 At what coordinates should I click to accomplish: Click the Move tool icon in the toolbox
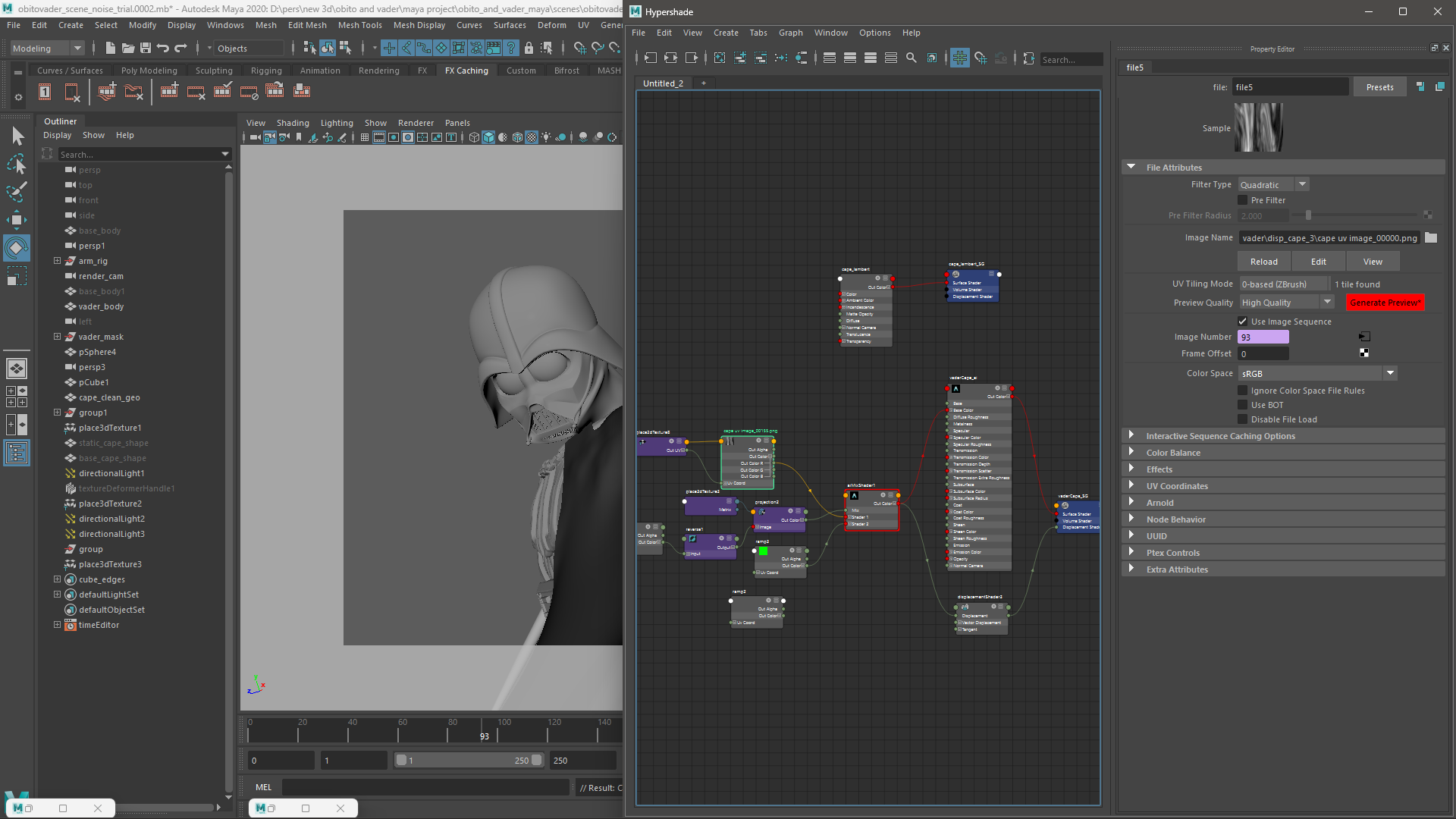coord(17,220)
